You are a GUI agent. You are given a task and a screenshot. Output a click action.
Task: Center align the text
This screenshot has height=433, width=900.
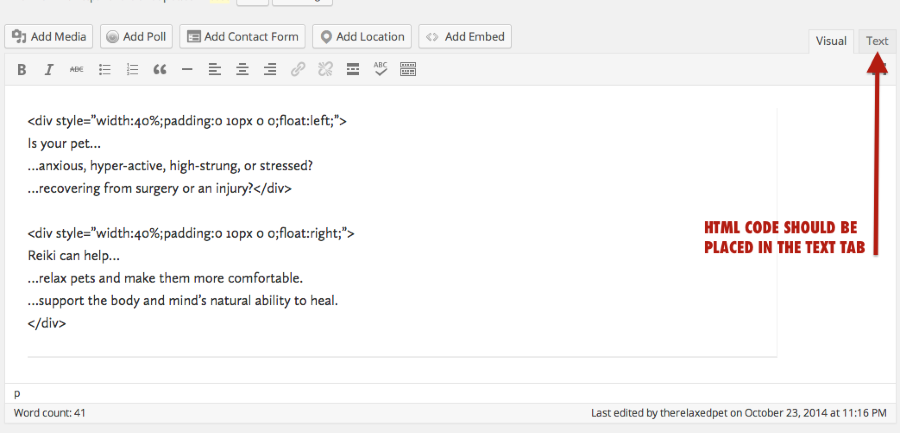(x=242, y=69)
